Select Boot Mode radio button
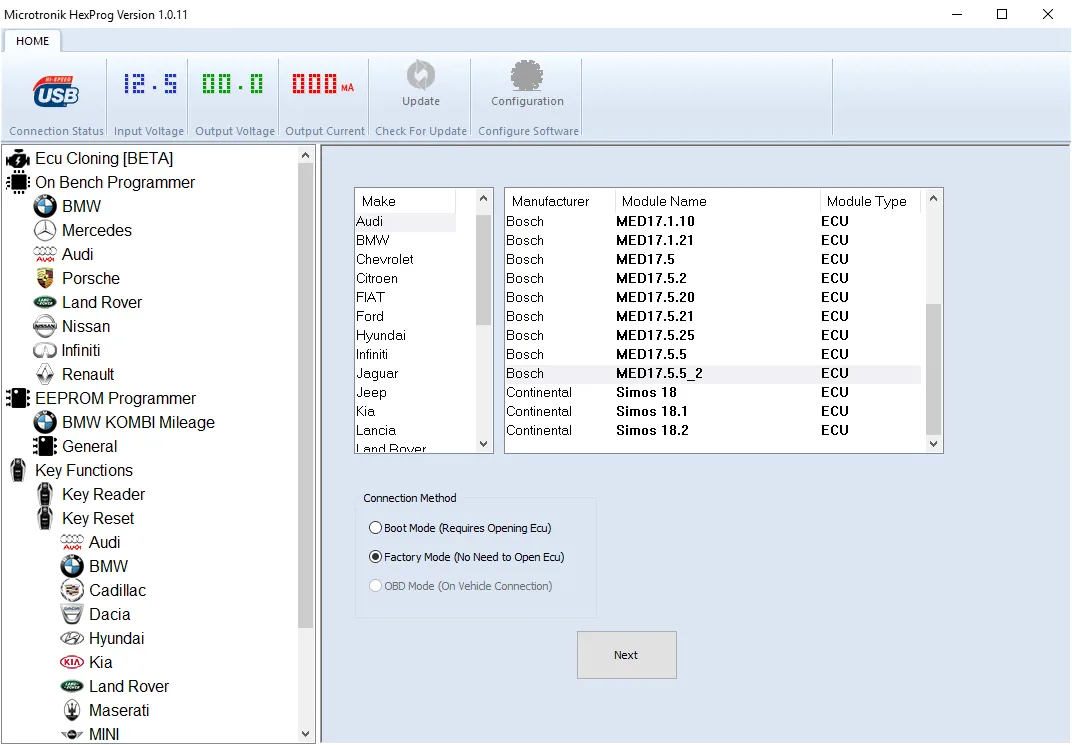 [x=375, y=528]
